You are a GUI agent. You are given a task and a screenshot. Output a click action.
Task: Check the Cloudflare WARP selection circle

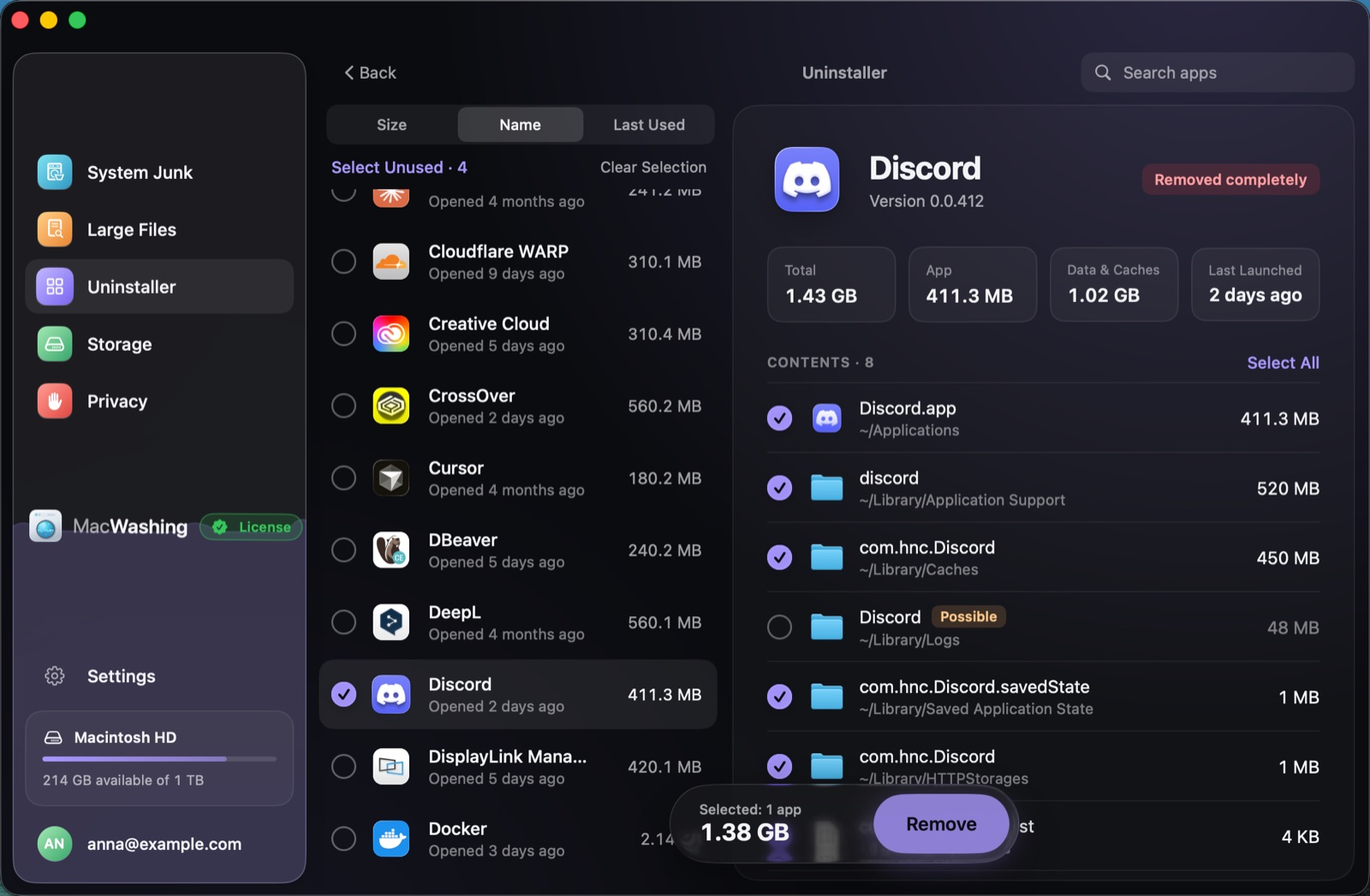(x=343, y=262)
